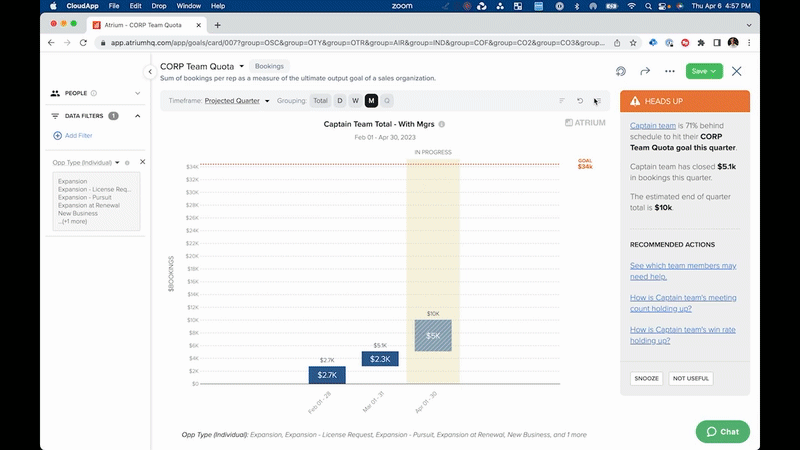This screenshot has height=450, width=800.
Task: Toggle the Chrome side panel icon
Action: [x=717, y=43]
